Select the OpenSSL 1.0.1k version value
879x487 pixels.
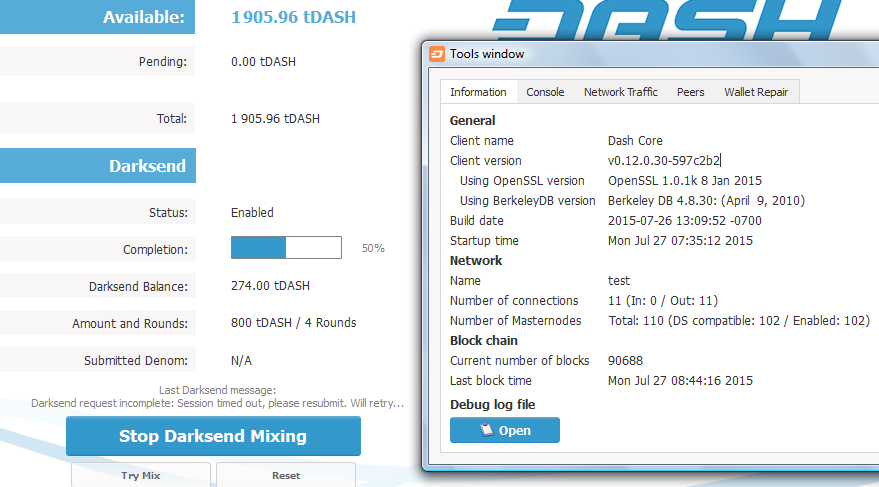684,181
